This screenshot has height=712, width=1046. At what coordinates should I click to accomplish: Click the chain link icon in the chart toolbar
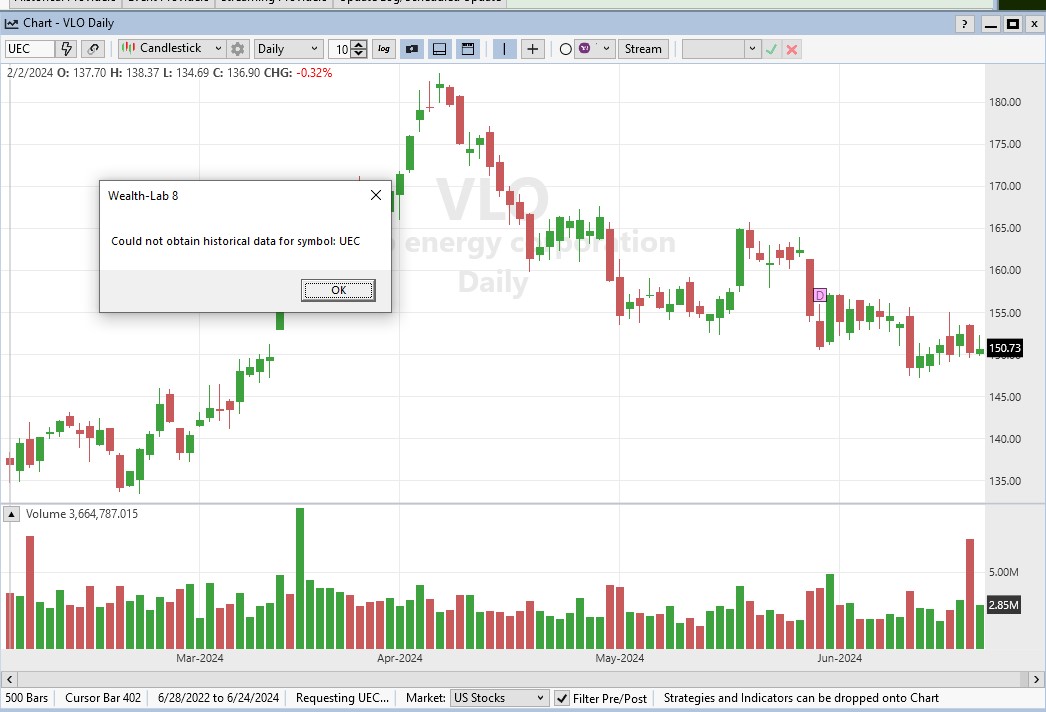93,49
